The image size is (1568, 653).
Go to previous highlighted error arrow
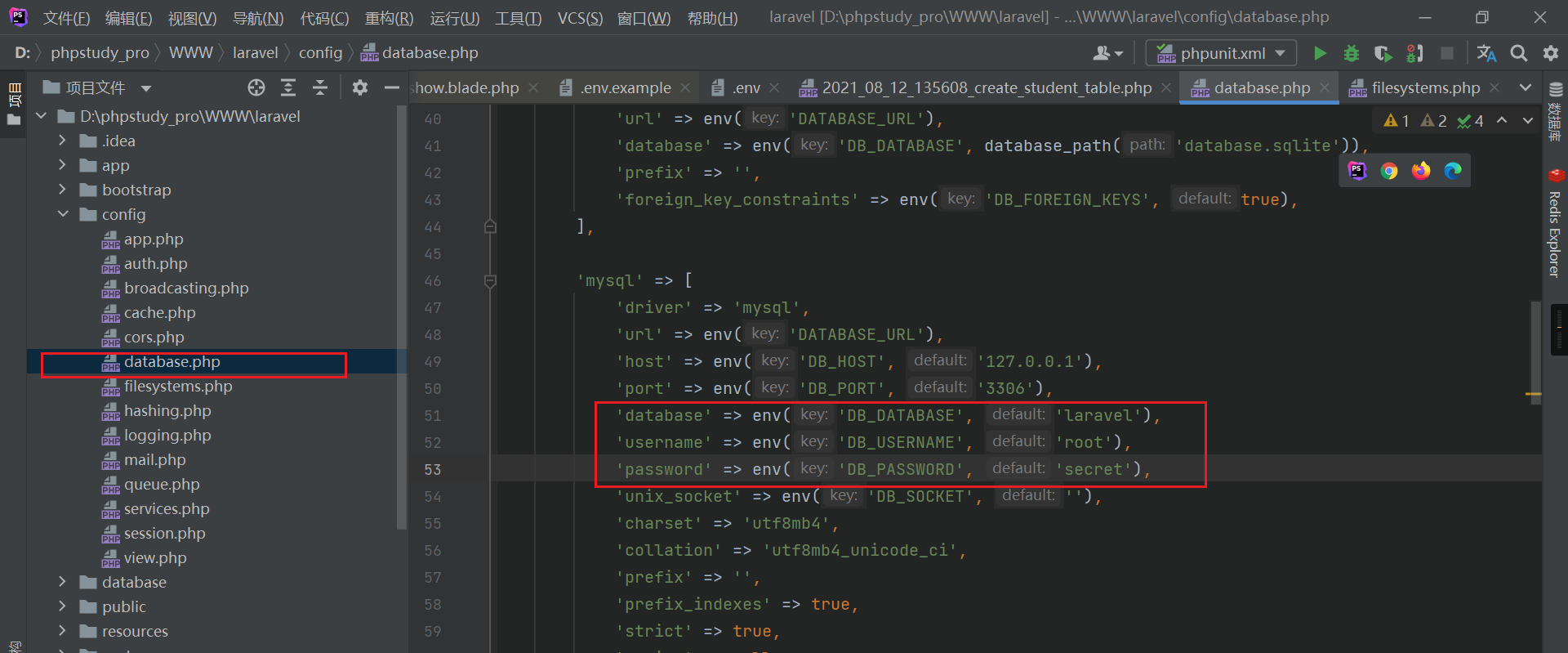(1502, 120)
